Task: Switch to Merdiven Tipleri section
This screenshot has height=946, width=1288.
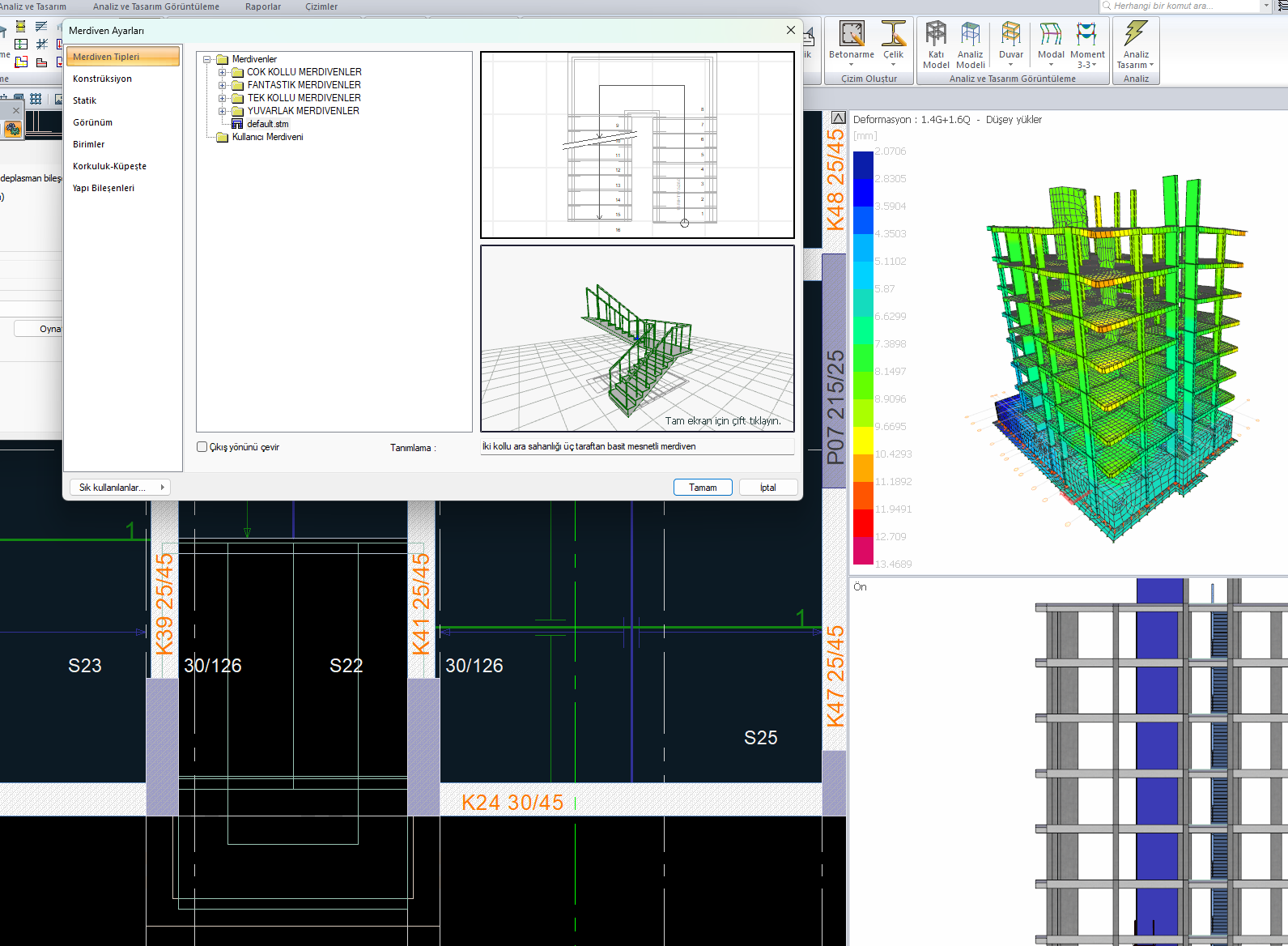Action: [122, 57]
